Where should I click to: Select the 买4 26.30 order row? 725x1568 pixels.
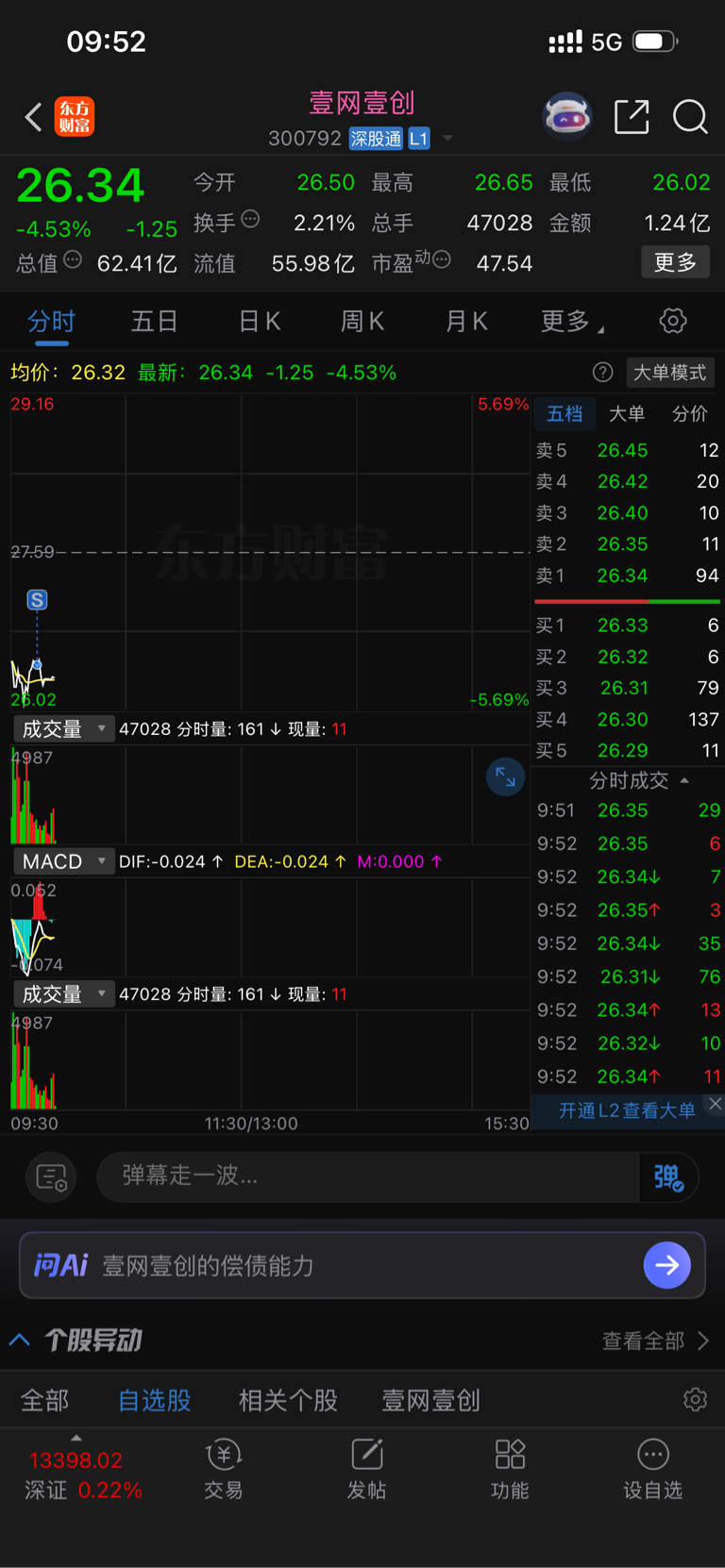tap(628, 719)
